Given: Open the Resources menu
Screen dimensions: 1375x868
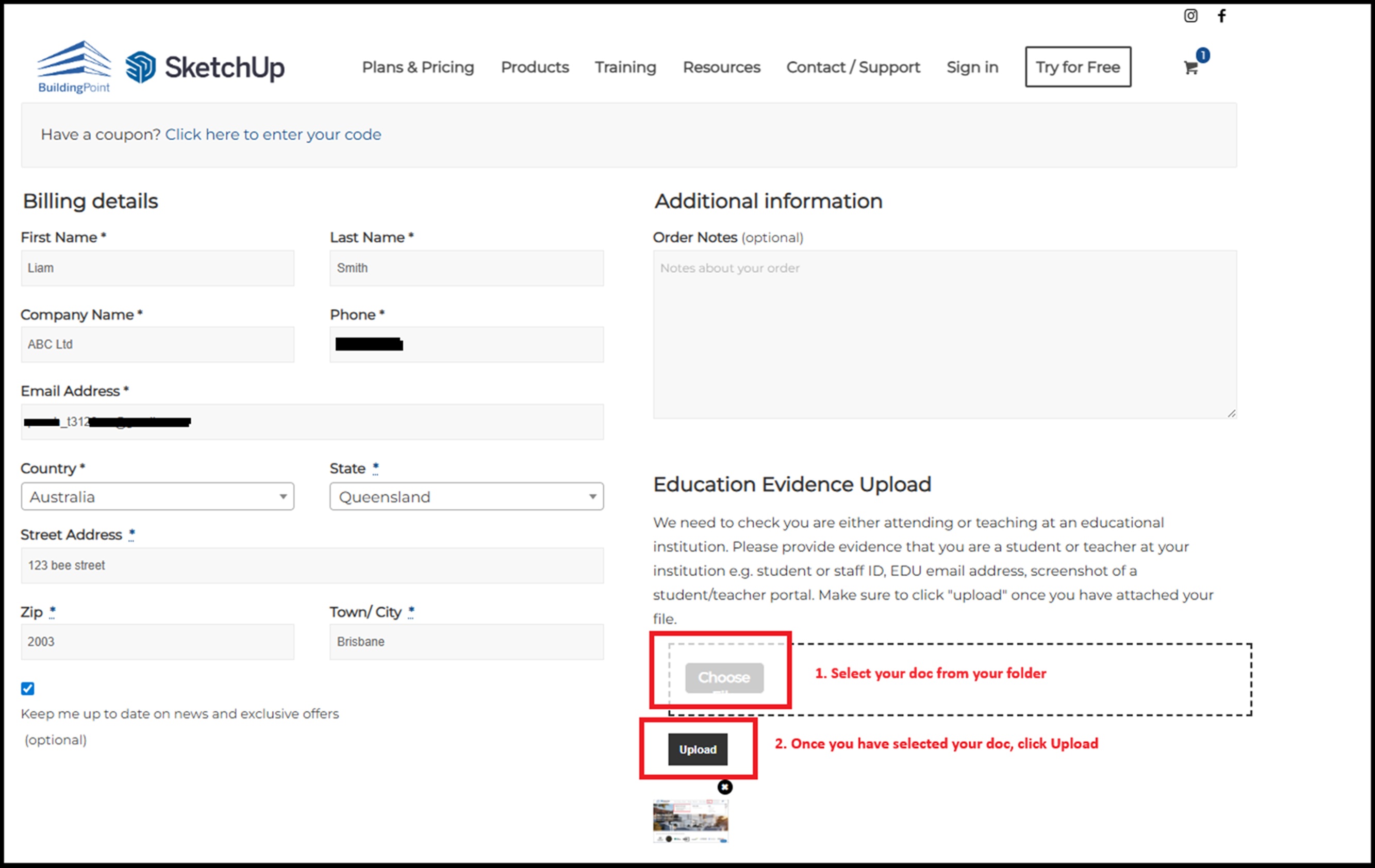Looking at the screenshot, I should coord(721,67).
